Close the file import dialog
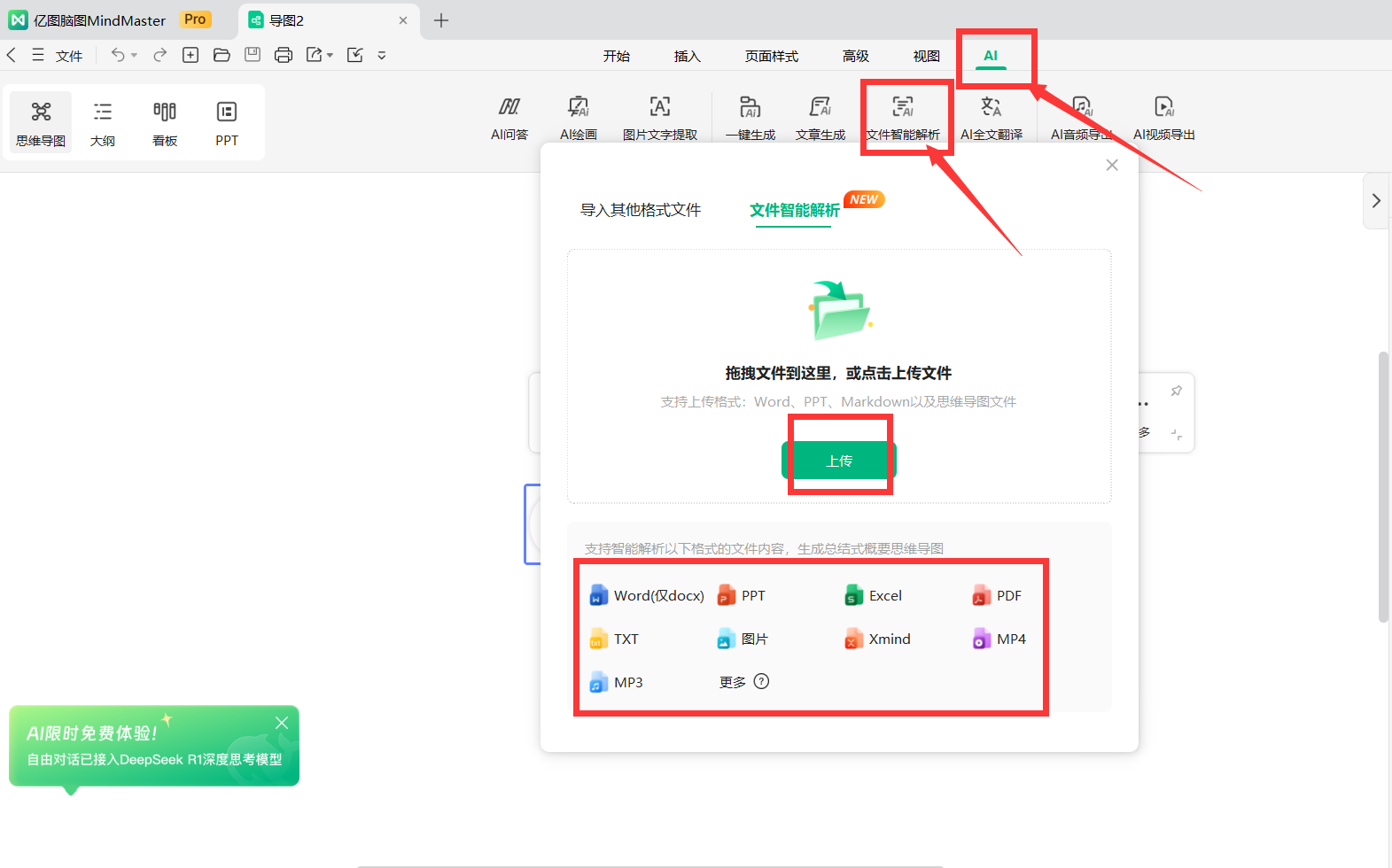Image resolution: width=1392 pixels, height=868 pixels. (1112, 165)
